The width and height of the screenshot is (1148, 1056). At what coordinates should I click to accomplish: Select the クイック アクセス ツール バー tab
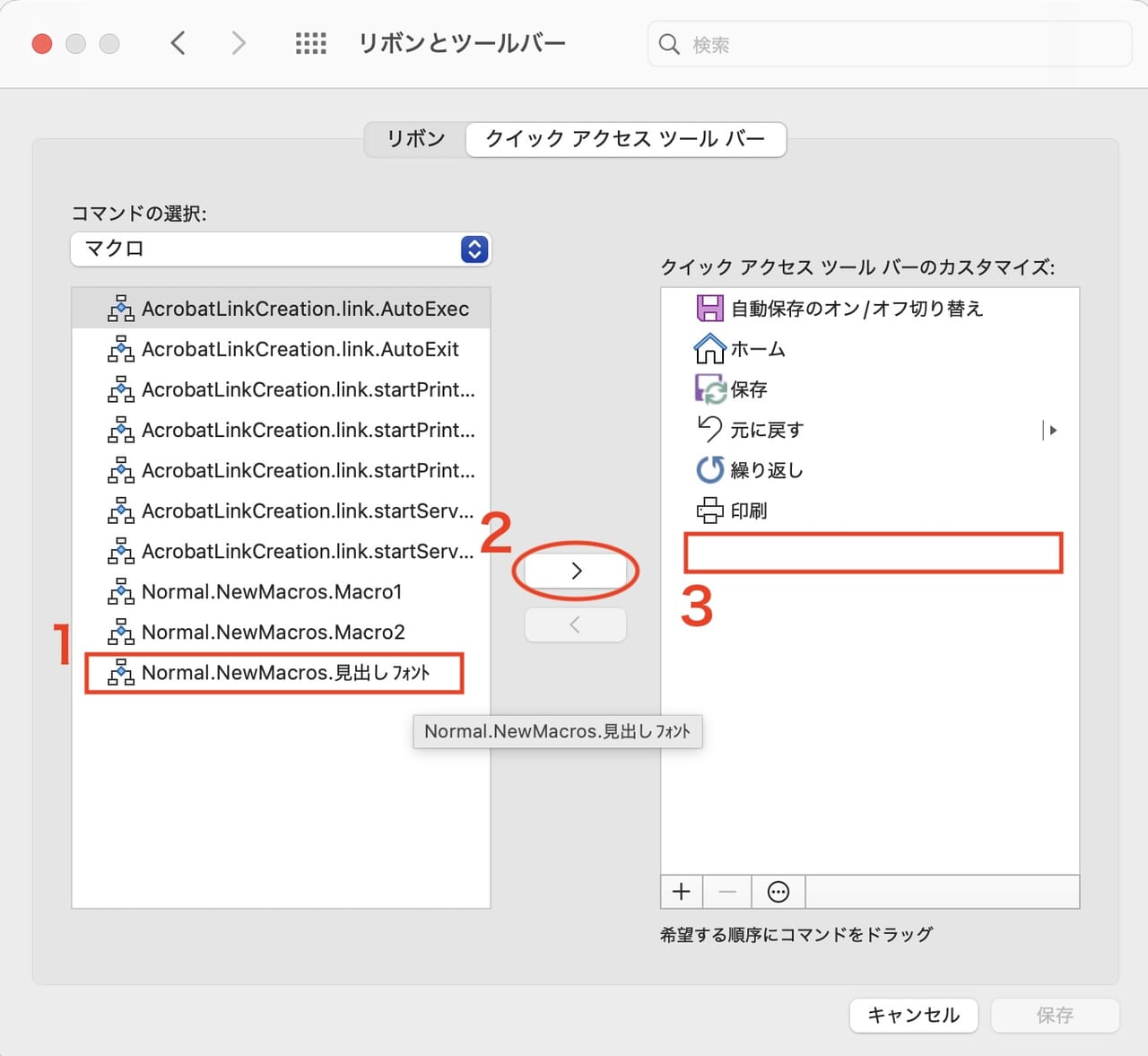(625, 139)
